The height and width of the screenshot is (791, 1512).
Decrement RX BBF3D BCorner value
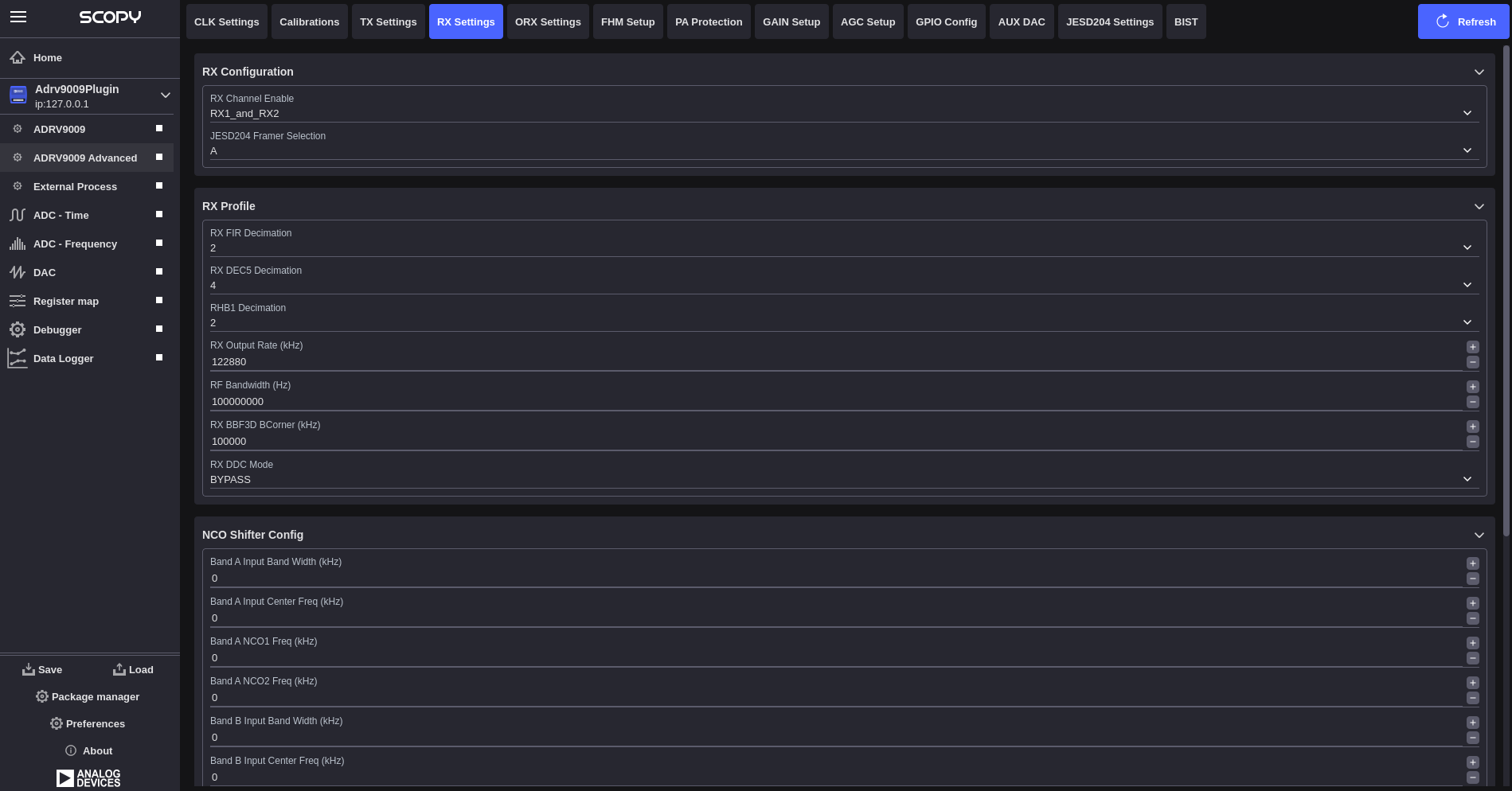[1473, 442]
